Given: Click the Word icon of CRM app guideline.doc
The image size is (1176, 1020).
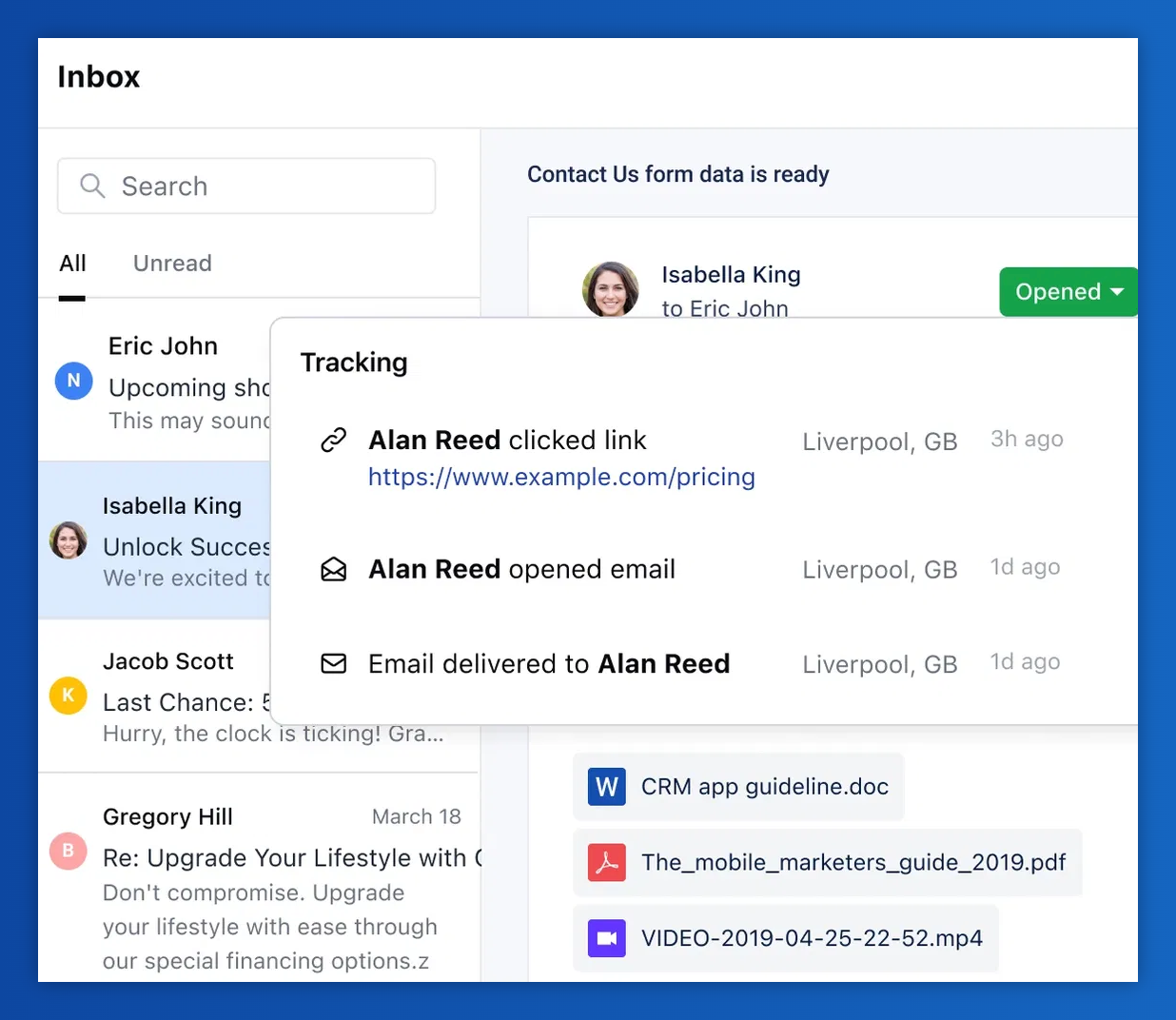Looking at the screenshot, I should [607, 787].
